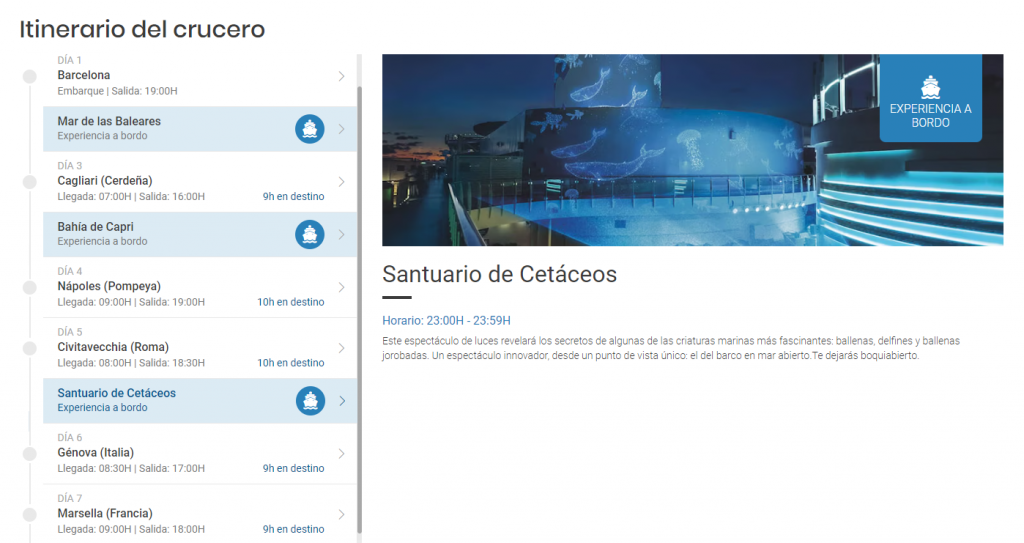
Task: Click timeline dot beside Barcelona
Action: coord(30,76)
